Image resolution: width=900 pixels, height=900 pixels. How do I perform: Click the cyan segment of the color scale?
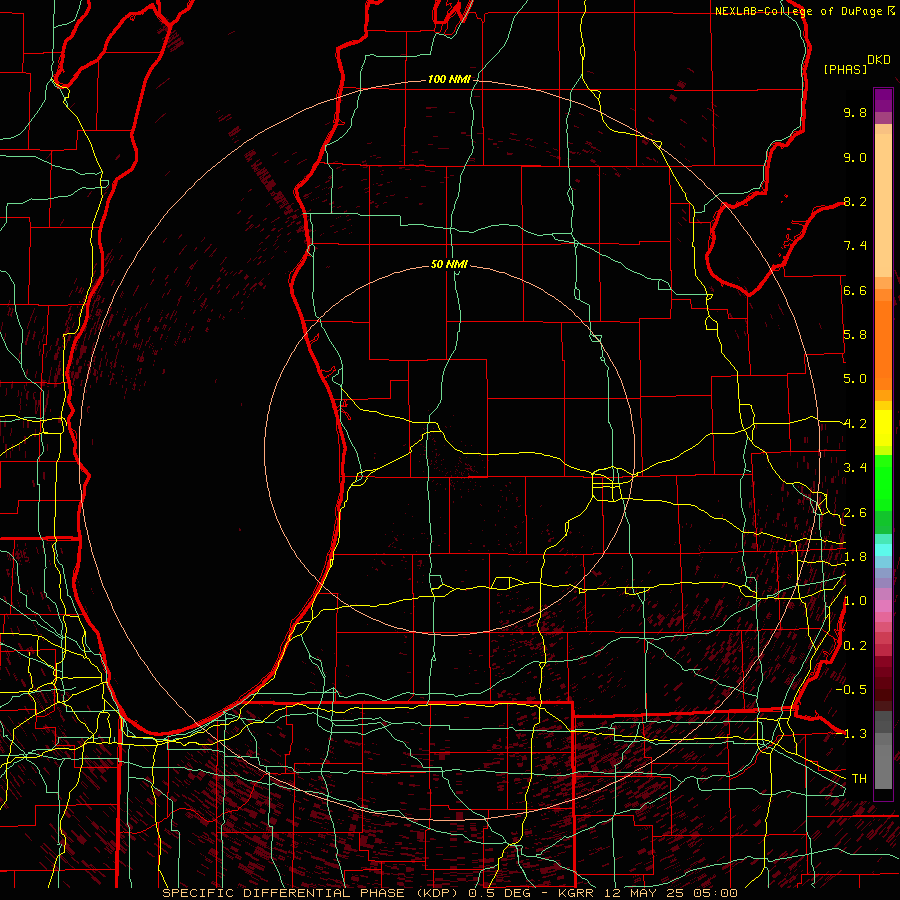883,549
